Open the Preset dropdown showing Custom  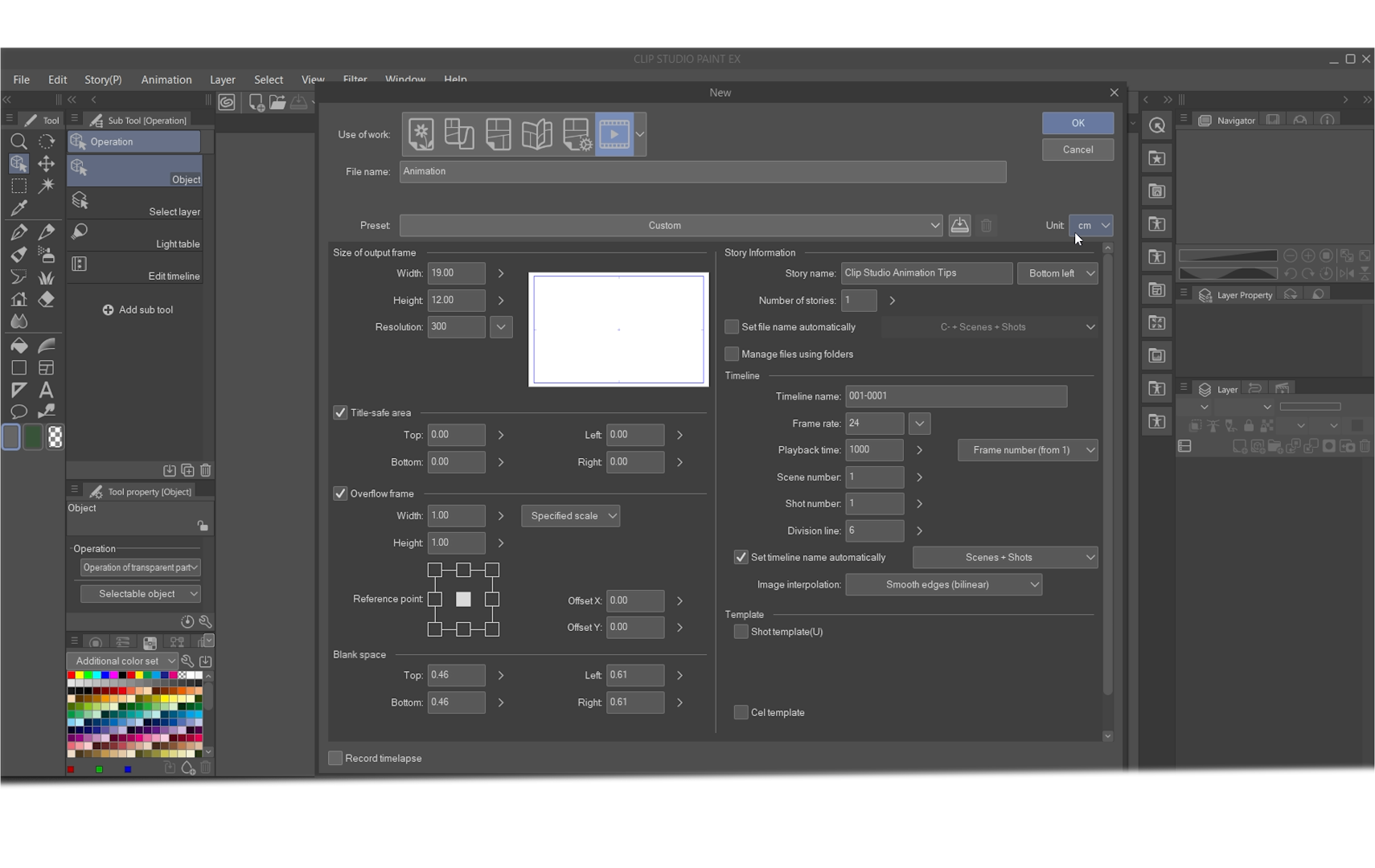[671, 226]
